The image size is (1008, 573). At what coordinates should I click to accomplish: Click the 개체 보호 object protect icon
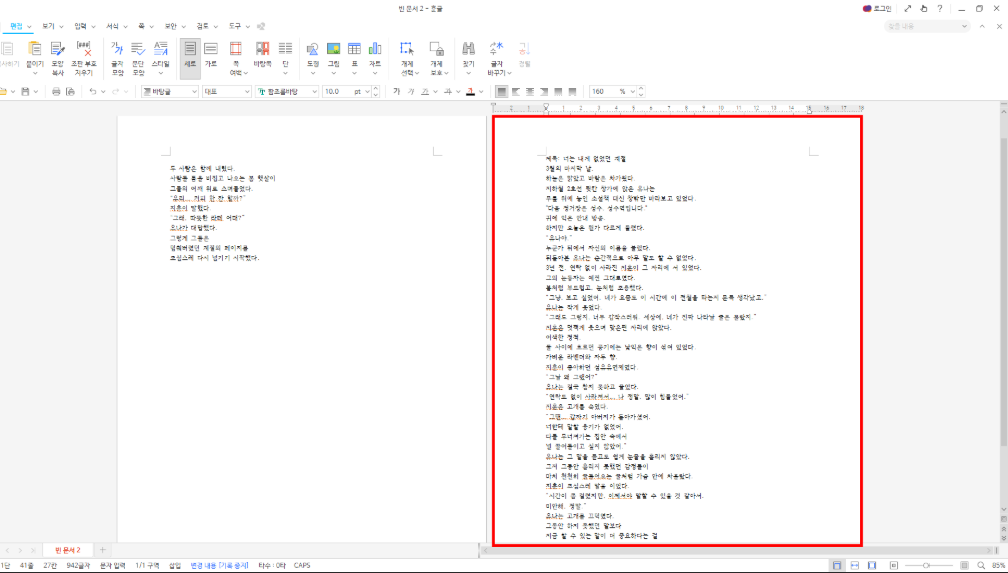pos(436,49)
